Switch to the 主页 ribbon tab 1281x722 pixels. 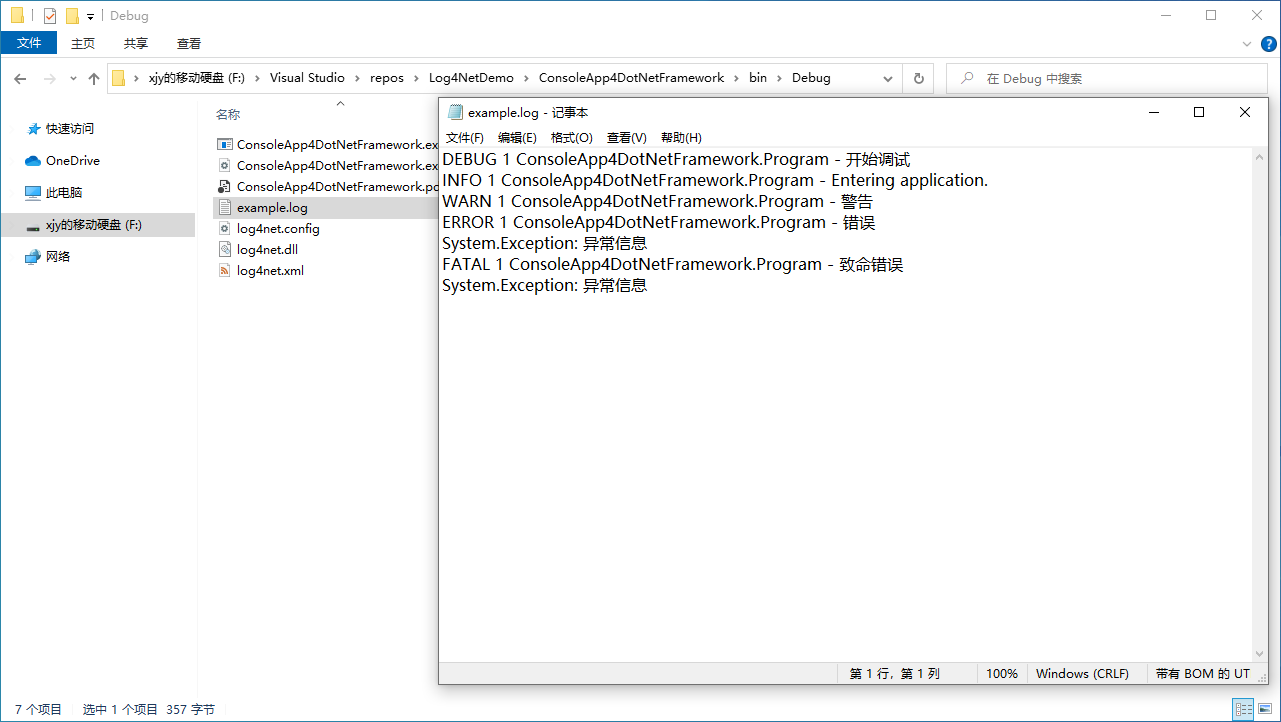(83, 43)
